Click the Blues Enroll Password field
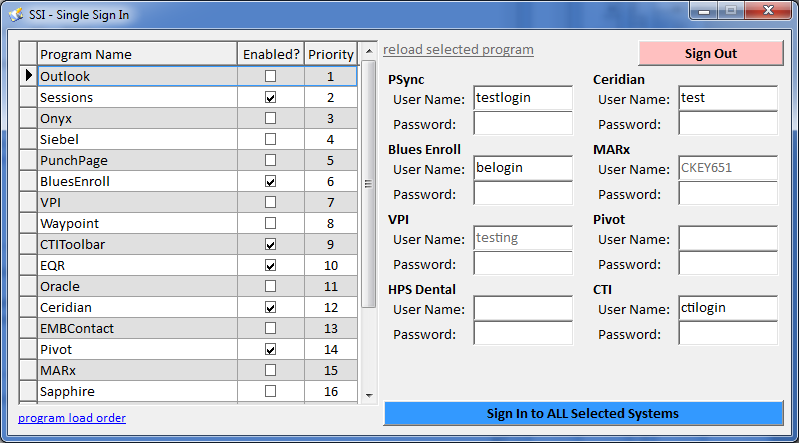Viewport: 799px width, 443px height. [x=523, y=193]
